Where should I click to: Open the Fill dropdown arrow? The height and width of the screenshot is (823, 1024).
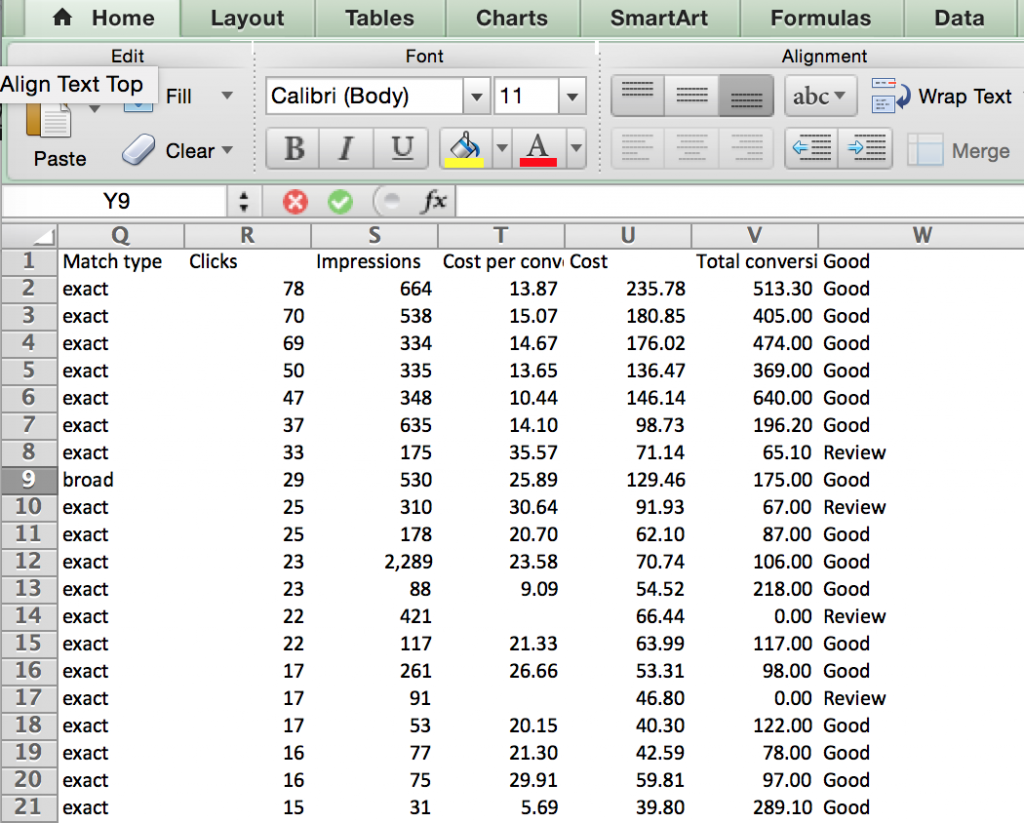tap(227, 95)
